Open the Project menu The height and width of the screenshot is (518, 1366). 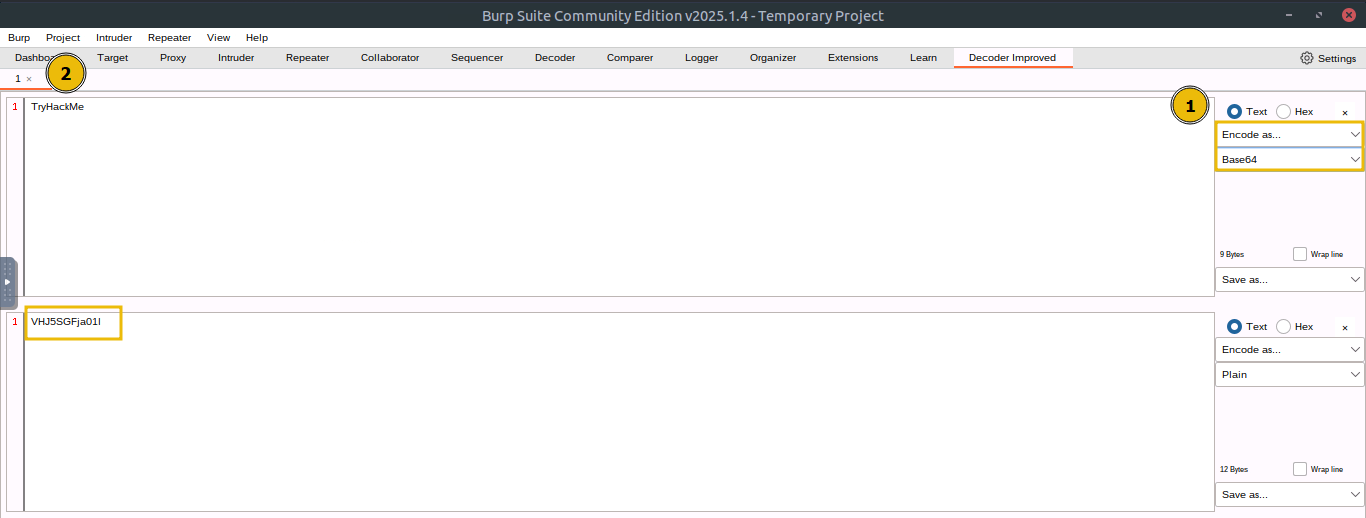point(63,37)
